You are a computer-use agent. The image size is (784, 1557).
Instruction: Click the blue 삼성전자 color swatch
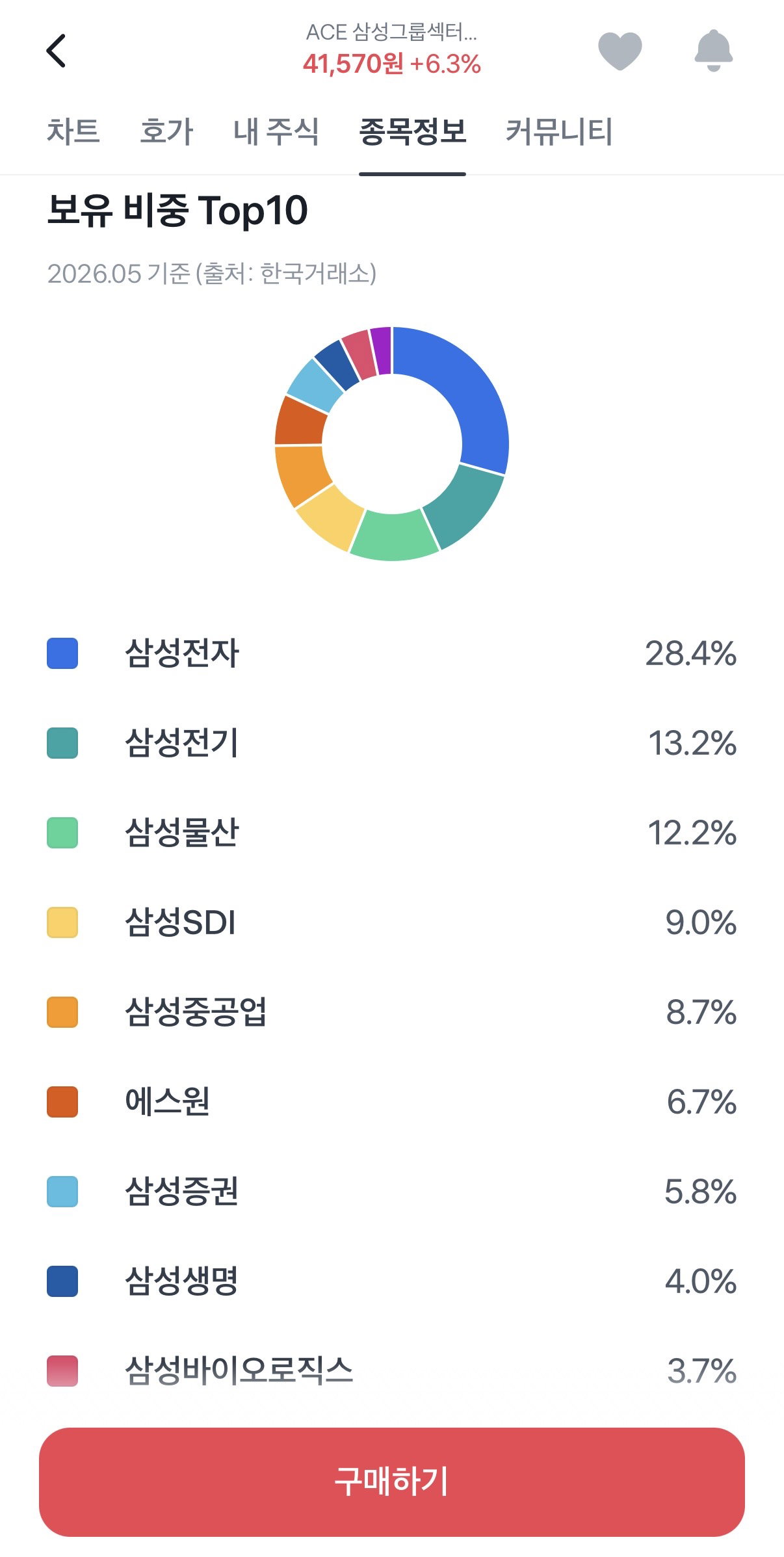(62, 653)
